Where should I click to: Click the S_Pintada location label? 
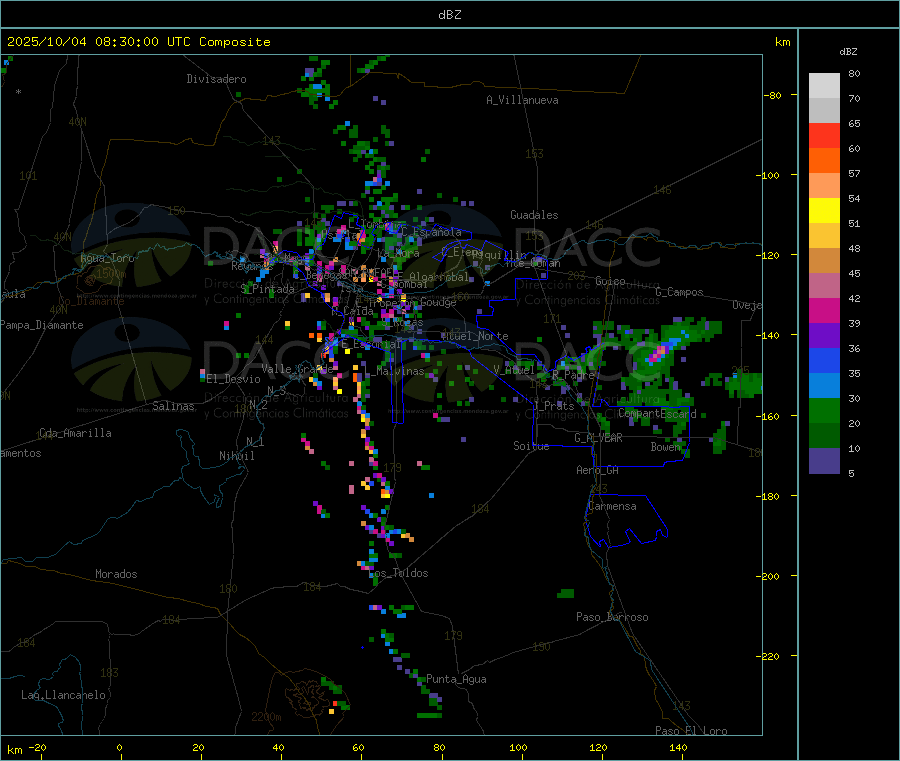click(267, 289)
